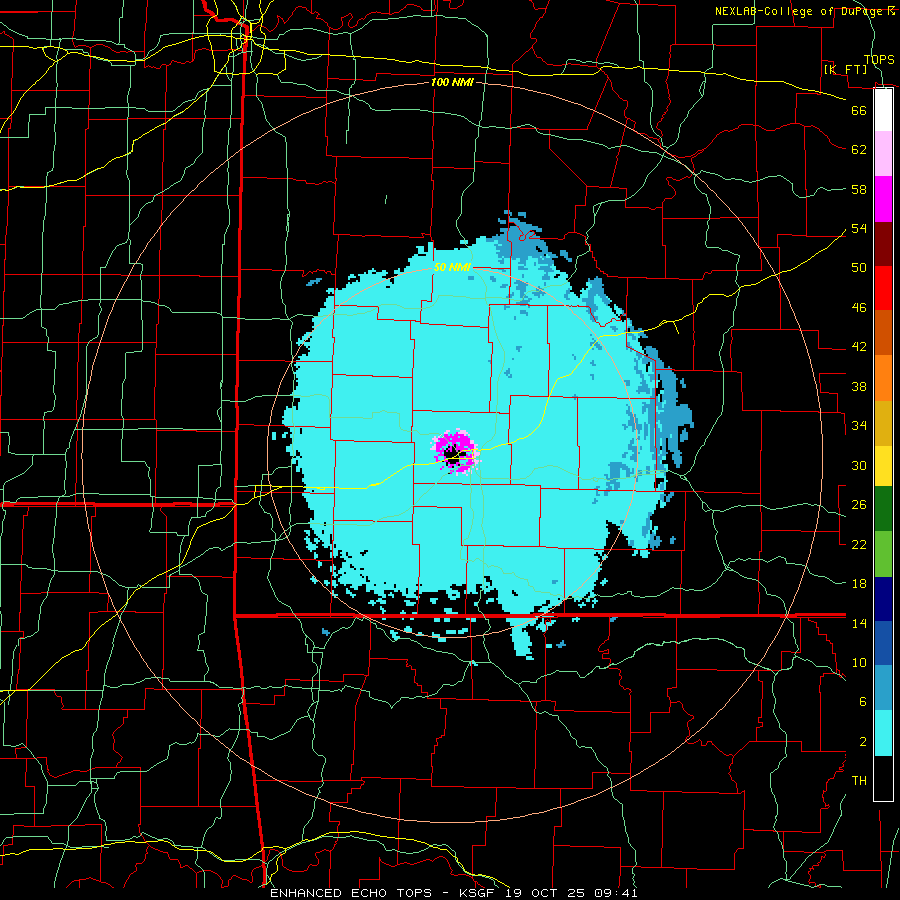
Task: Click the 62 legend value
Action: coord(859,150)
